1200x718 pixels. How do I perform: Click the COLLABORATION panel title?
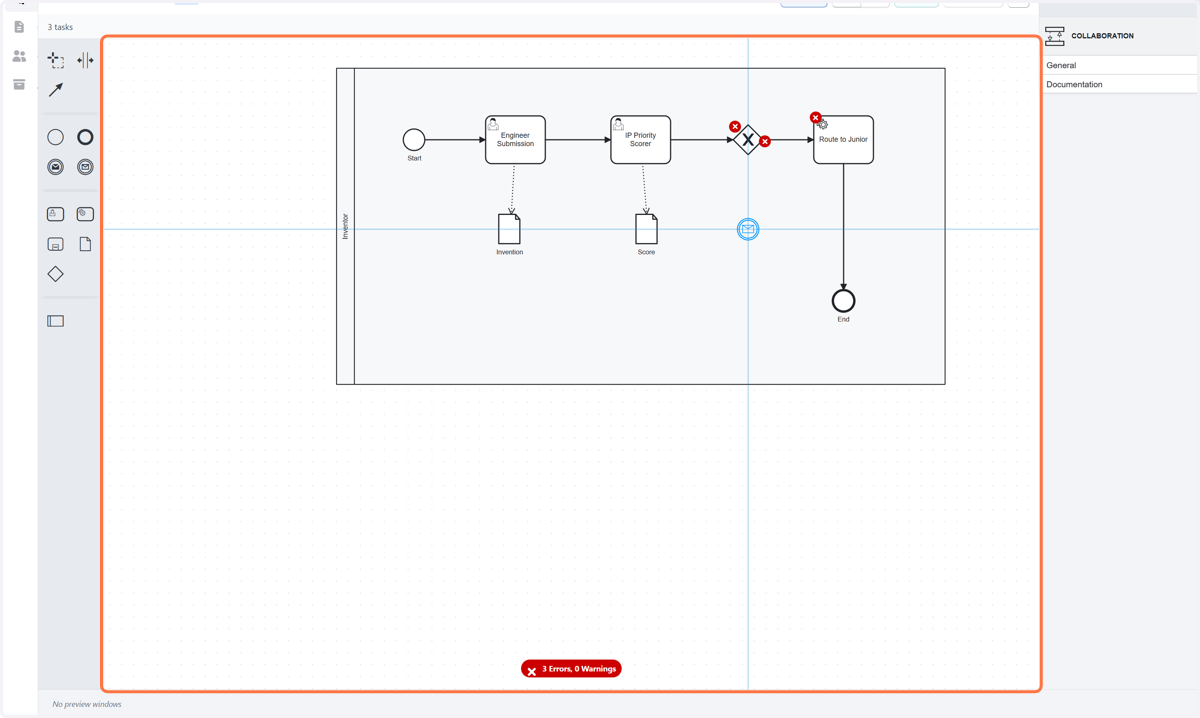[1102, 36]
